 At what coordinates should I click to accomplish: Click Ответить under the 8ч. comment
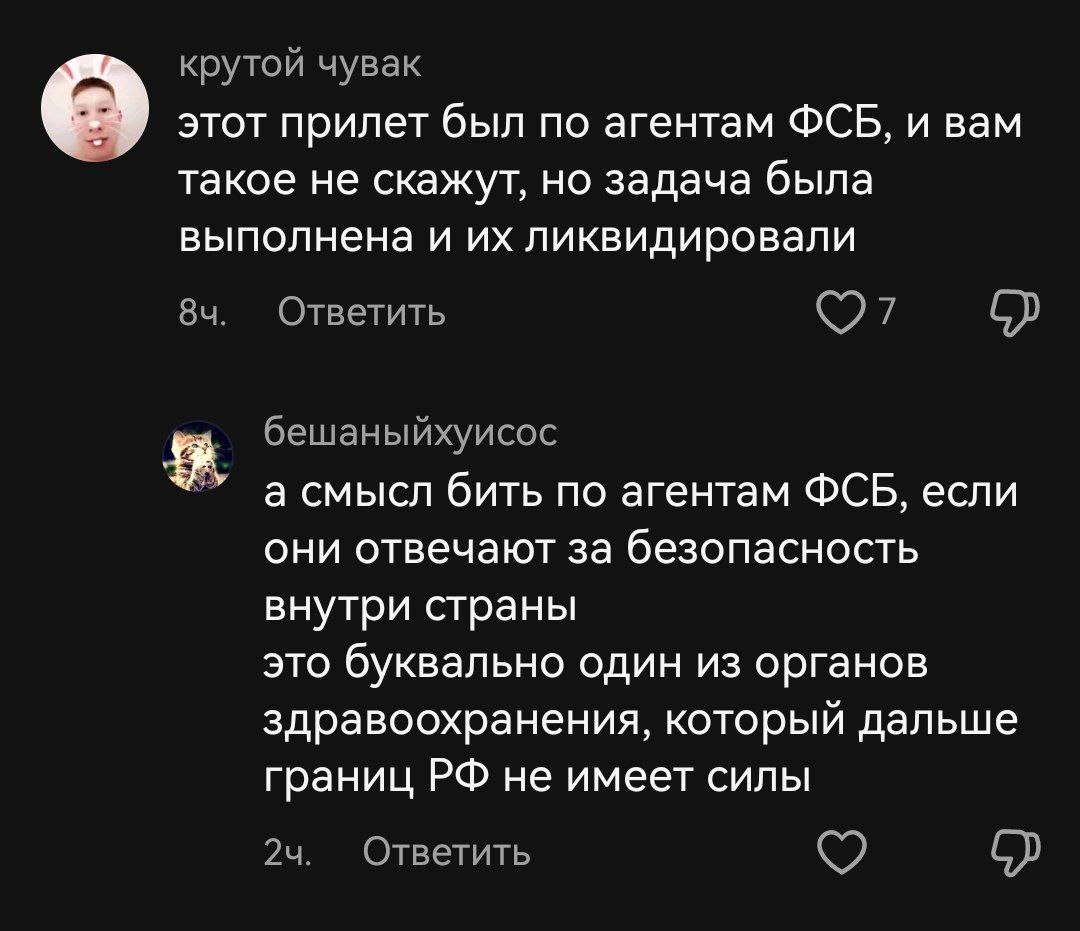click(361, 314)
